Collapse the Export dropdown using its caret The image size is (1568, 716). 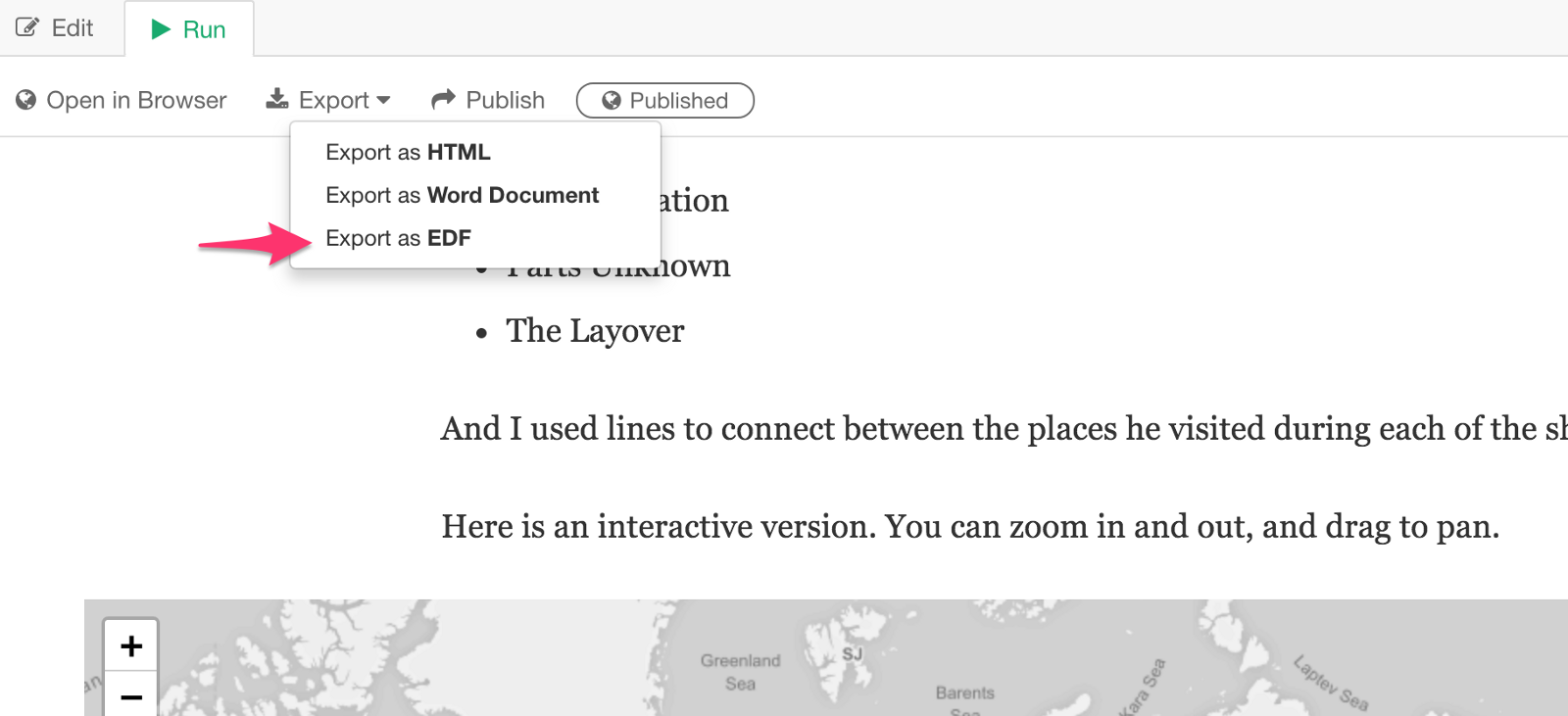click(383, 100)
